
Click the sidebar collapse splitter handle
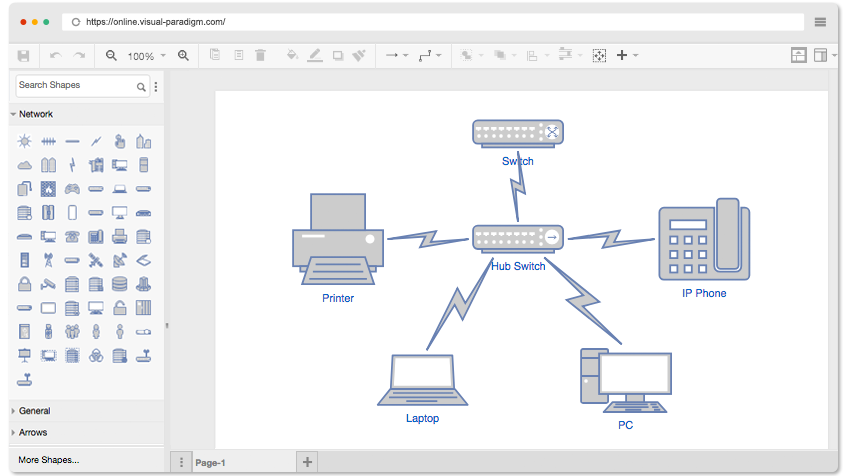pos(167,325)
